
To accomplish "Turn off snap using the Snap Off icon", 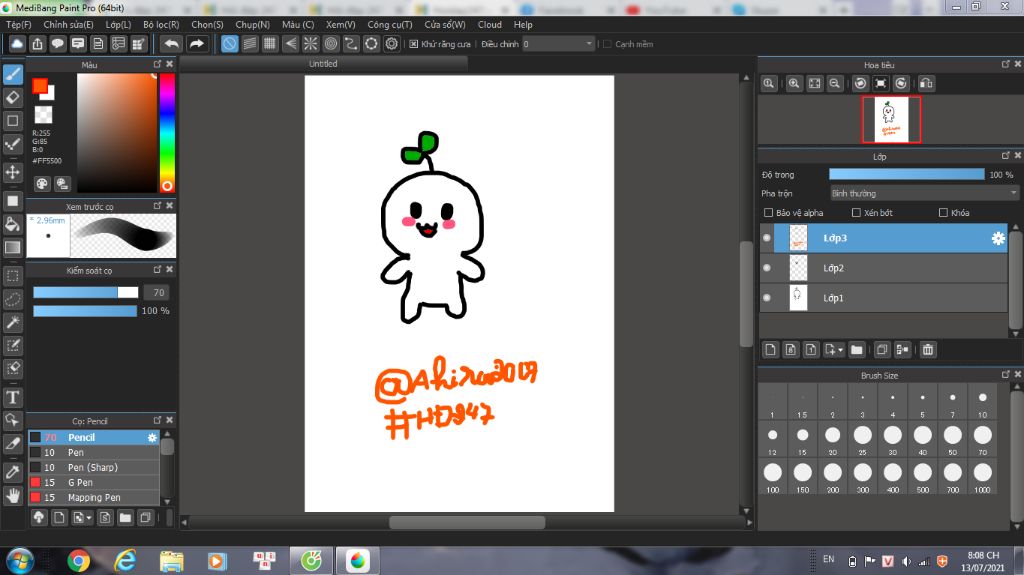I will [229, 44].
